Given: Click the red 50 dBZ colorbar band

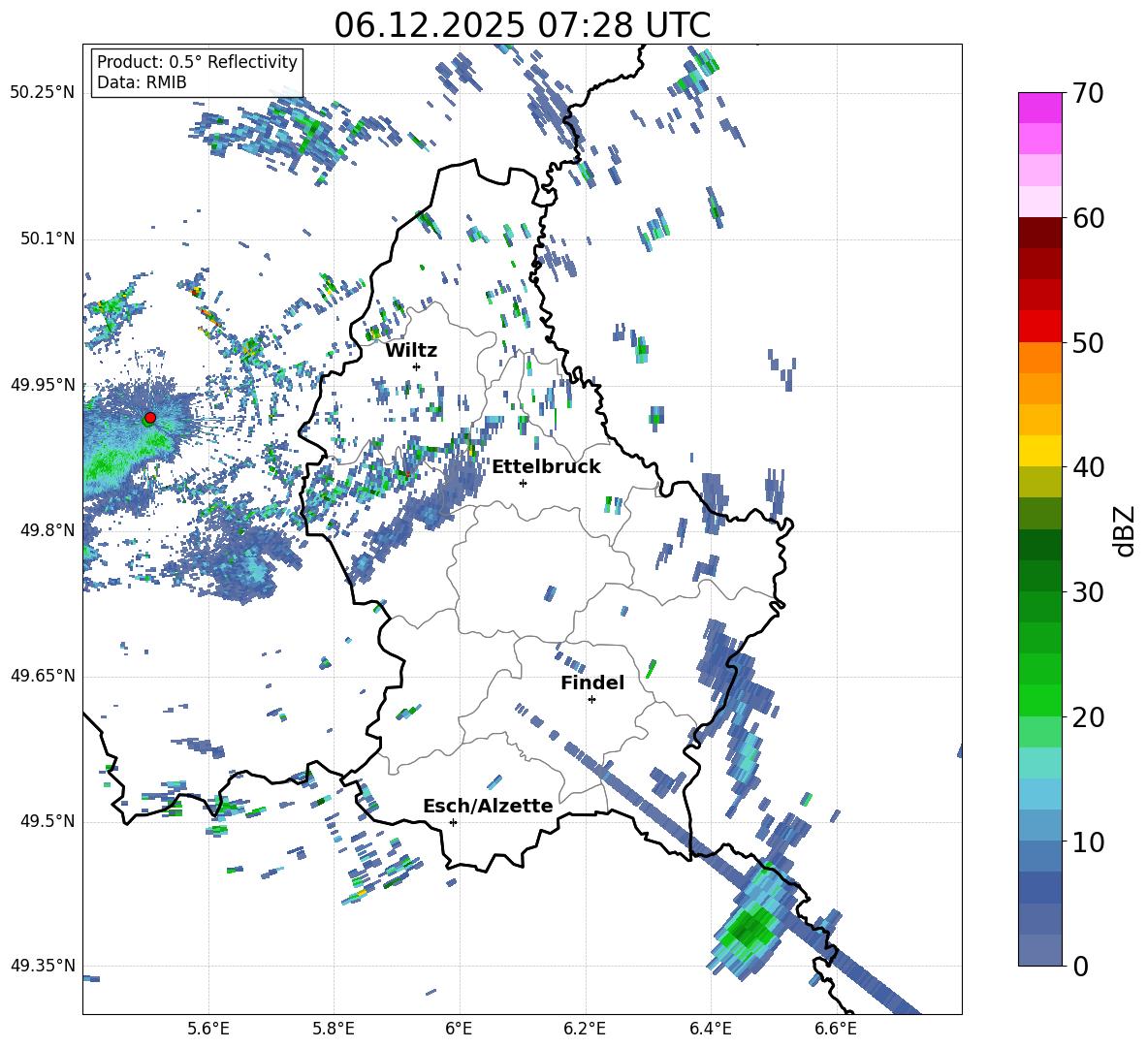Looking at the screenshot, I should coord(1039,327).
